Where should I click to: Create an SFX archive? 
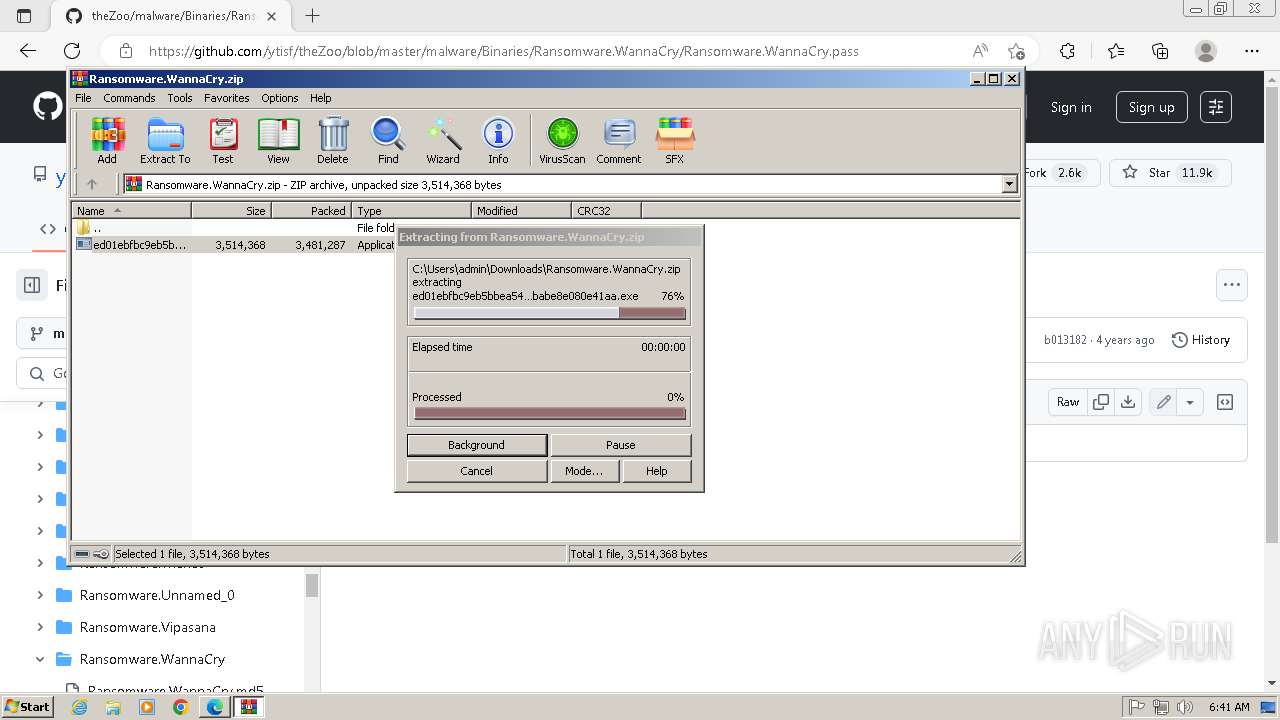click(x=675, y=140)
